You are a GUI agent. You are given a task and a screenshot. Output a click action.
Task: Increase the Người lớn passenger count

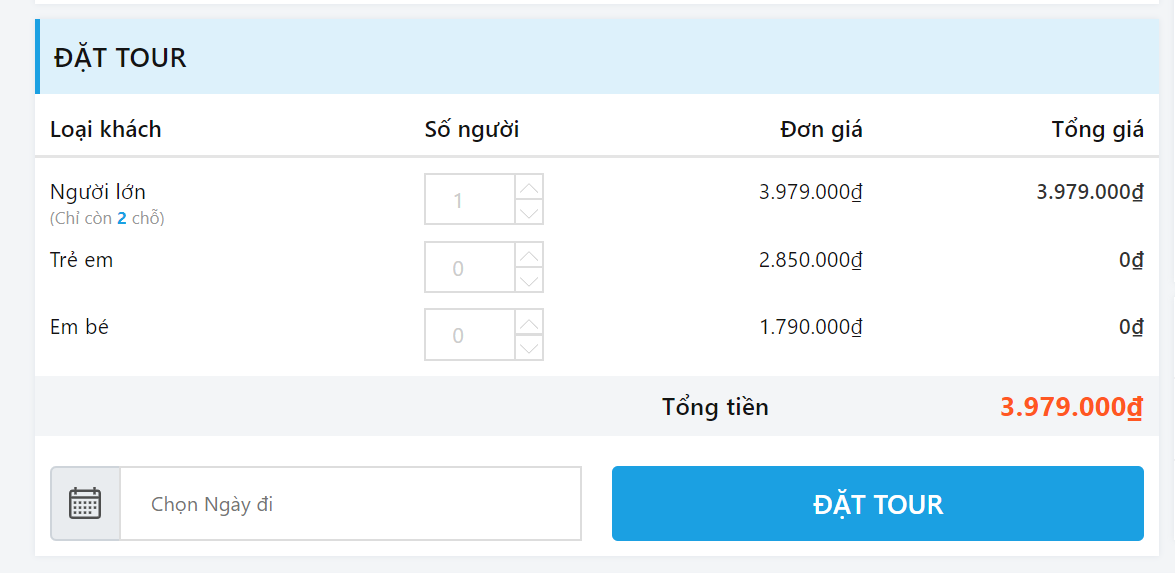tap(529, 187)
